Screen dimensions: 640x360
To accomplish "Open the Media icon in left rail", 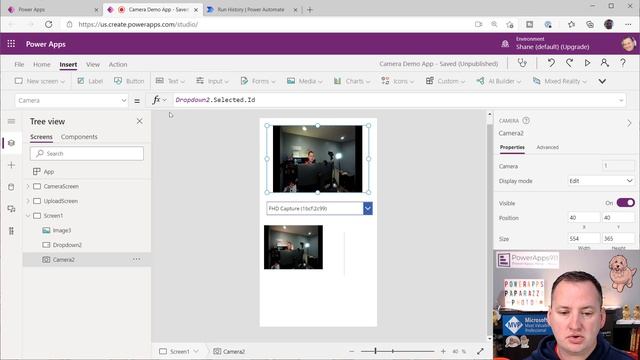I will [x=11, y=209].
